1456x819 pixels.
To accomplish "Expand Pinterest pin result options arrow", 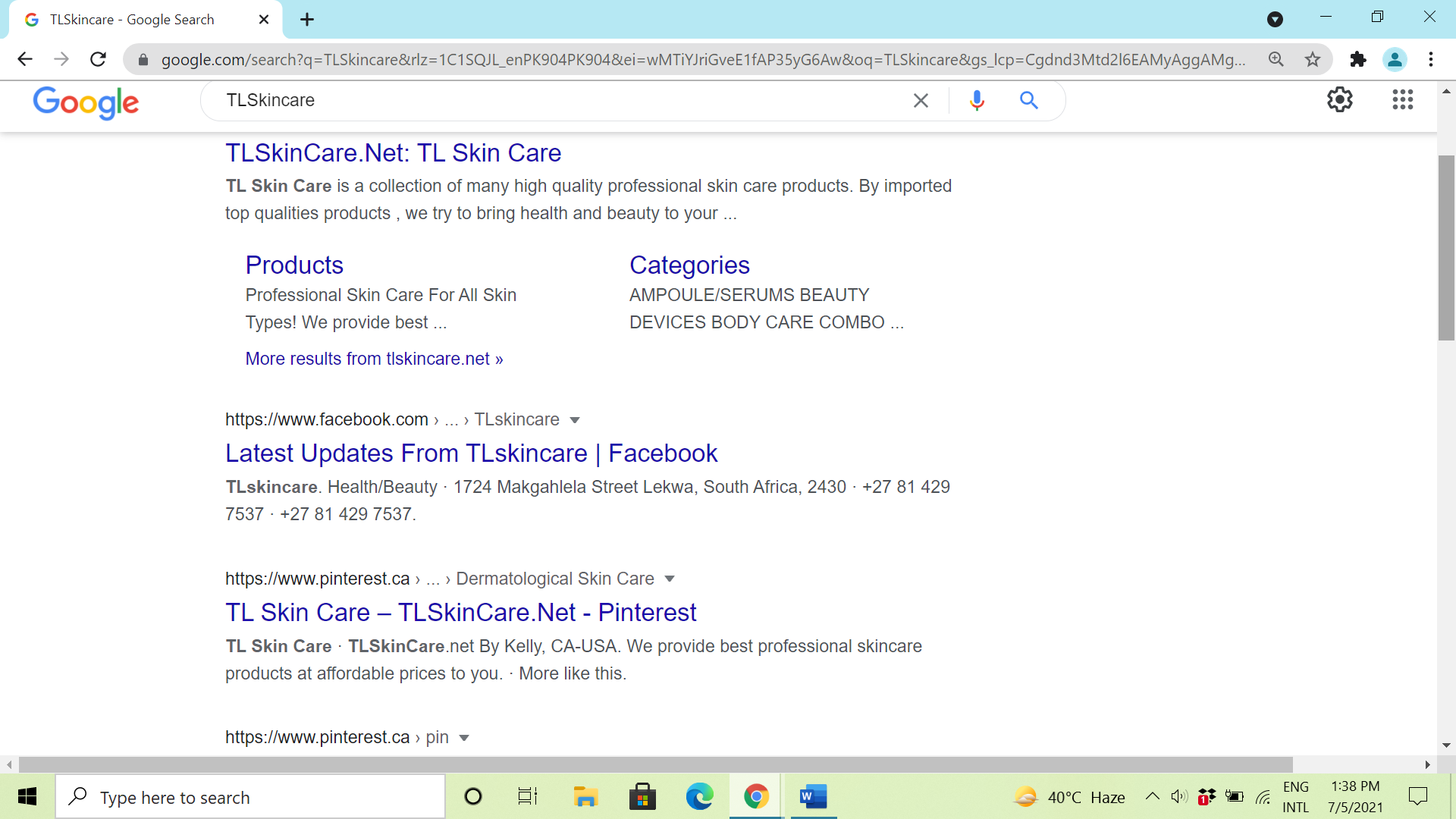I will (464, 738).
